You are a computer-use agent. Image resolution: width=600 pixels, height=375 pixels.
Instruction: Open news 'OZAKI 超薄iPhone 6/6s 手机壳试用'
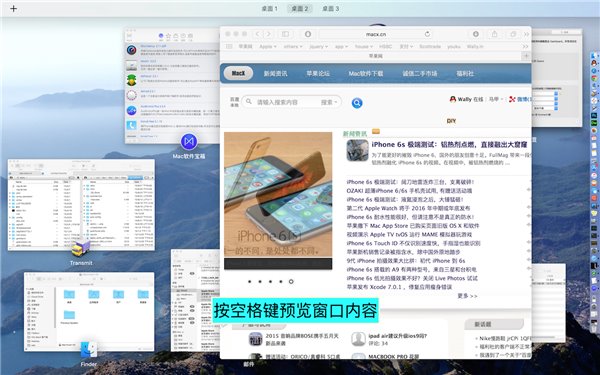tap(409, 191)
